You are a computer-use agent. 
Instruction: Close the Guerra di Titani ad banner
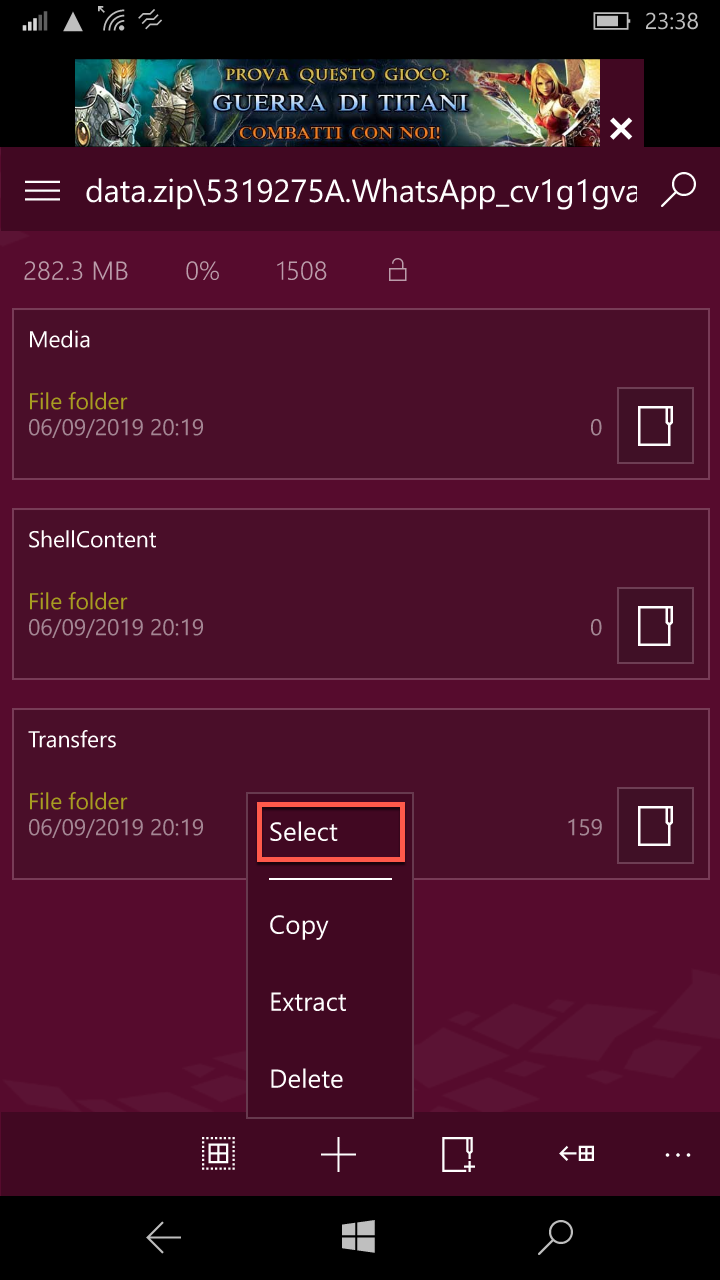(621, 128)
